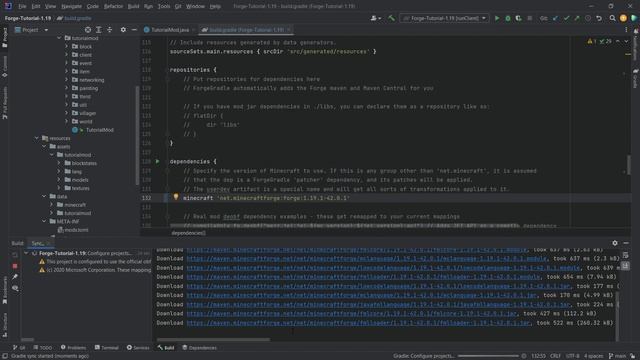Click the Build output horizontal scrollbar
This screenshot has height=360, width=640.
pyautogui.click(x=213, y=339)
